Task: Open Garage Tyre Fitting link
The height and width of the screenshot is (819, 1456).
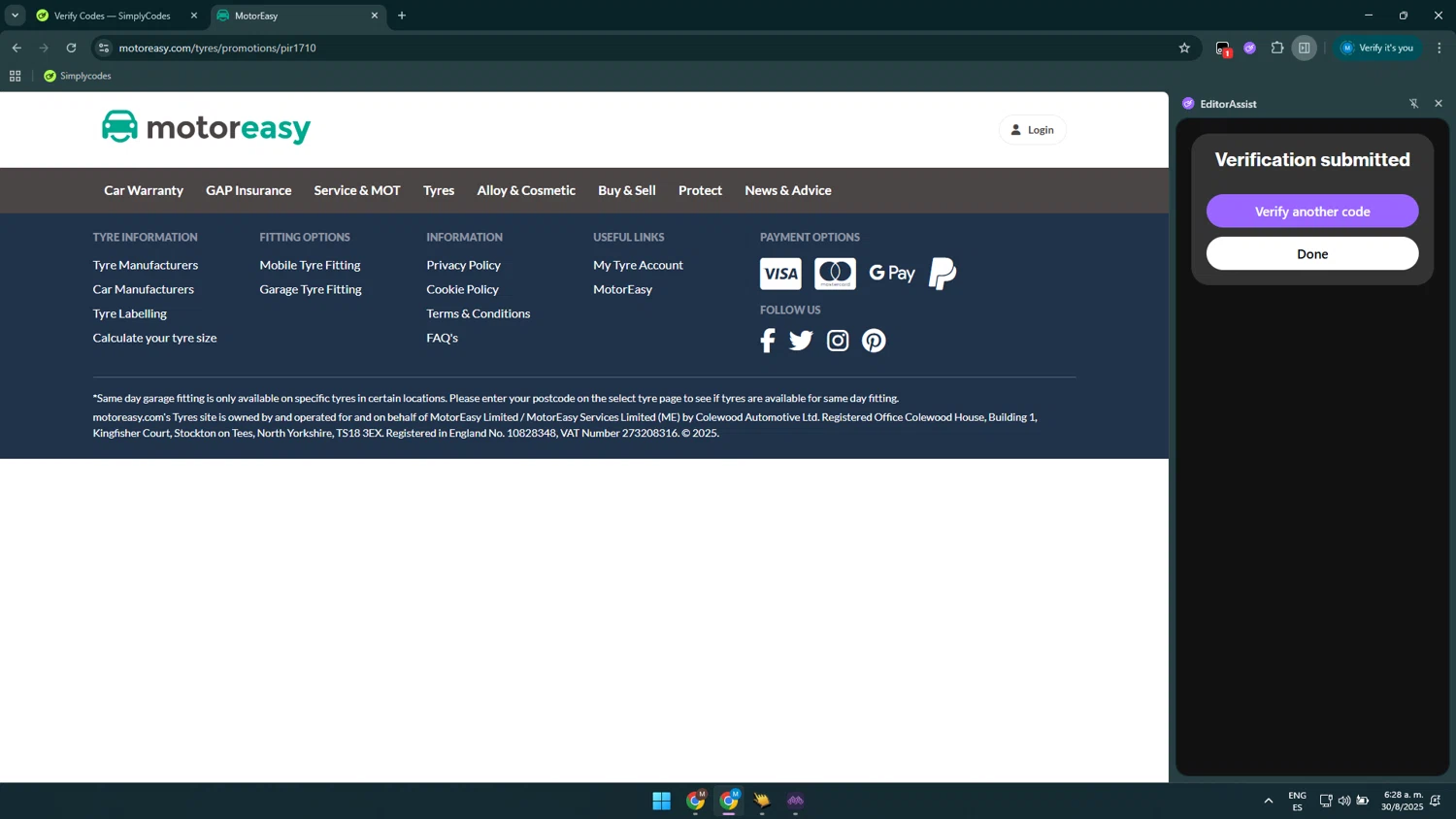Action: point(311,289)
